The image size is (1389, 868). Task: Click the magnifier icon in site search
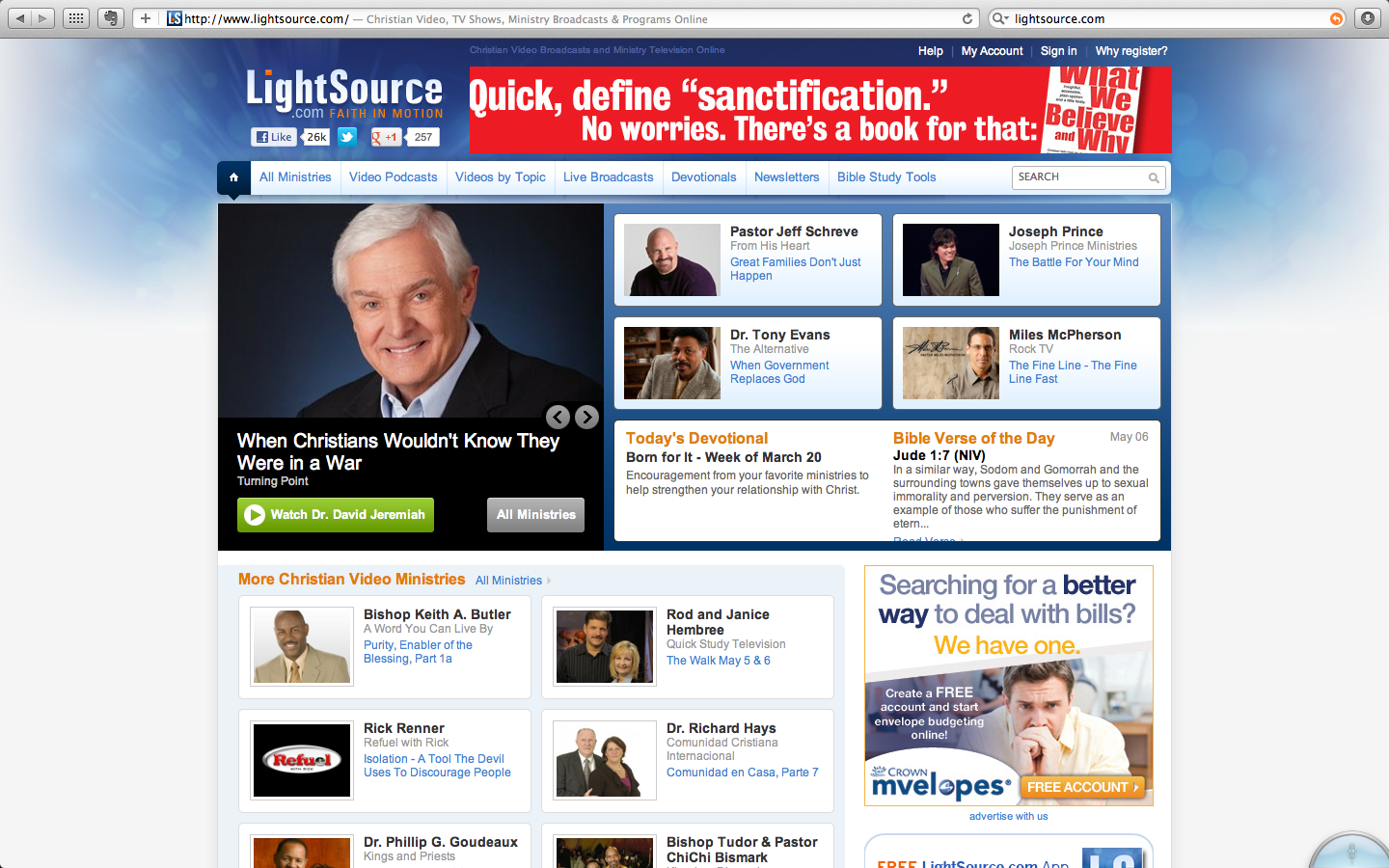tap(1154, 177)
